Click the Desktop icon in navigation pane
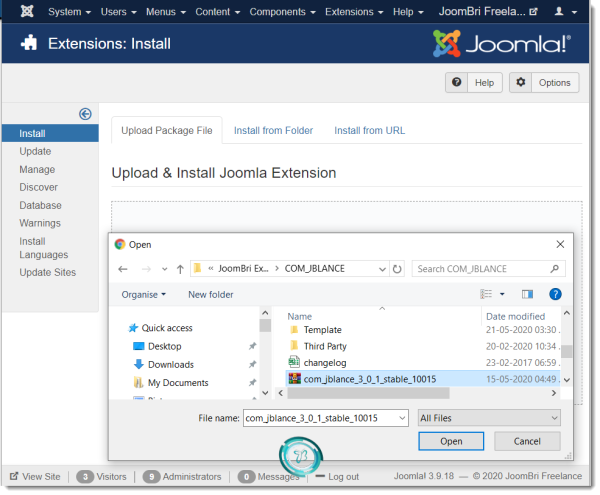 (x=139, y=346)
